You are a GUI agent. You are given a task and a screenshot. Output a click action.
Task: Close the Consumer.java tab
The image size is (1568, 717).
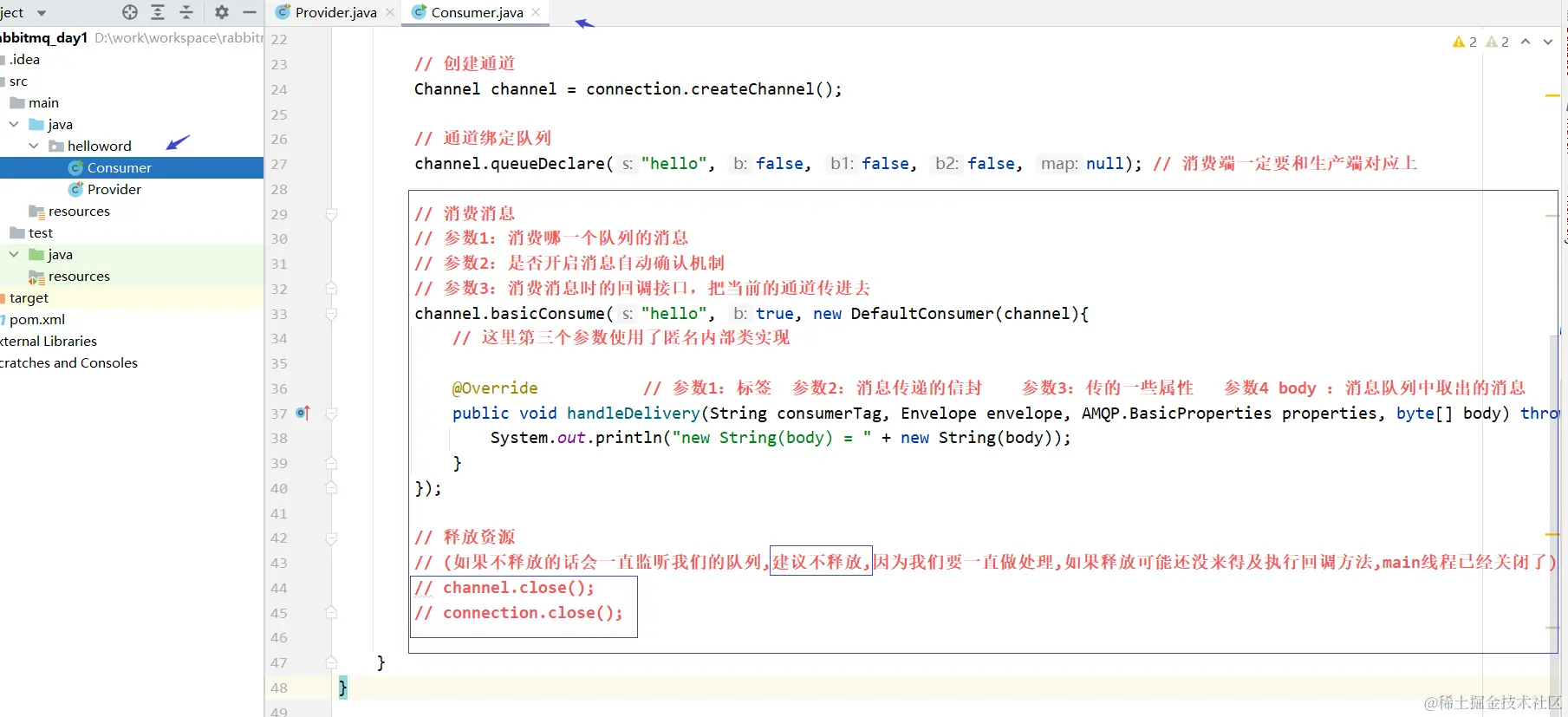coord(536,12)
